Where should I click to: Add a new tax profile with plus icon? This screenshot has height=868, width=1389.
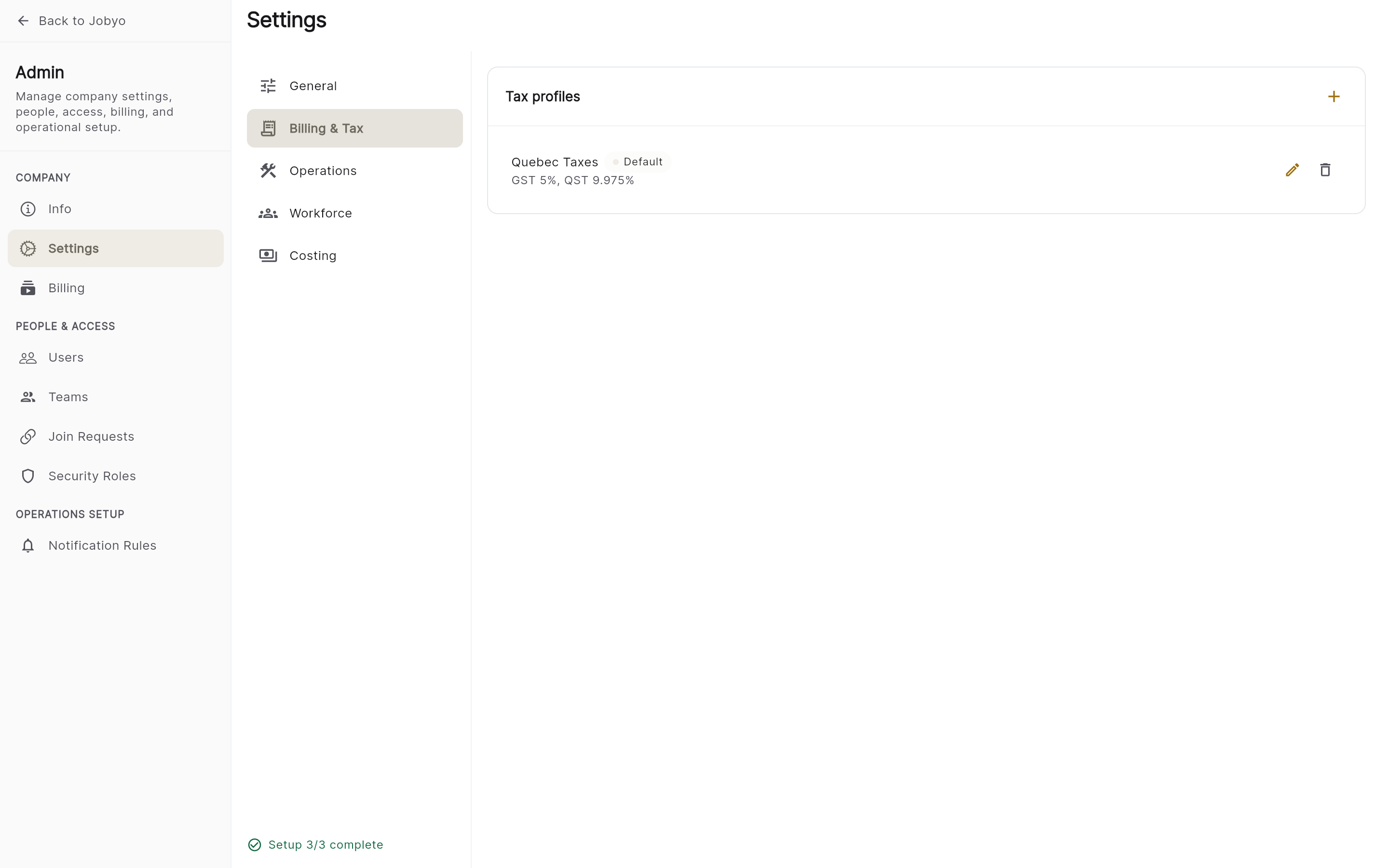tap(1334, 96)
